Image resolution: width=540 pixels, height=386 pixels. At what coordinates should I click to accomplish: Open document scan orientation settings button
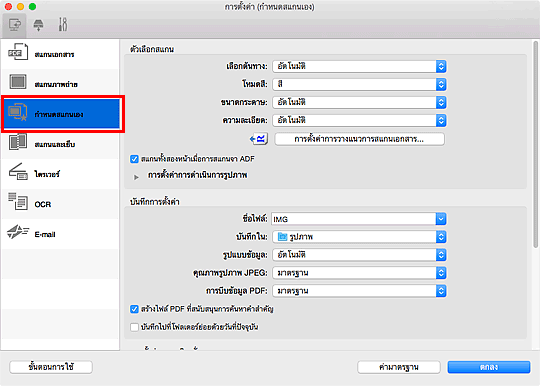pos(359,139)
